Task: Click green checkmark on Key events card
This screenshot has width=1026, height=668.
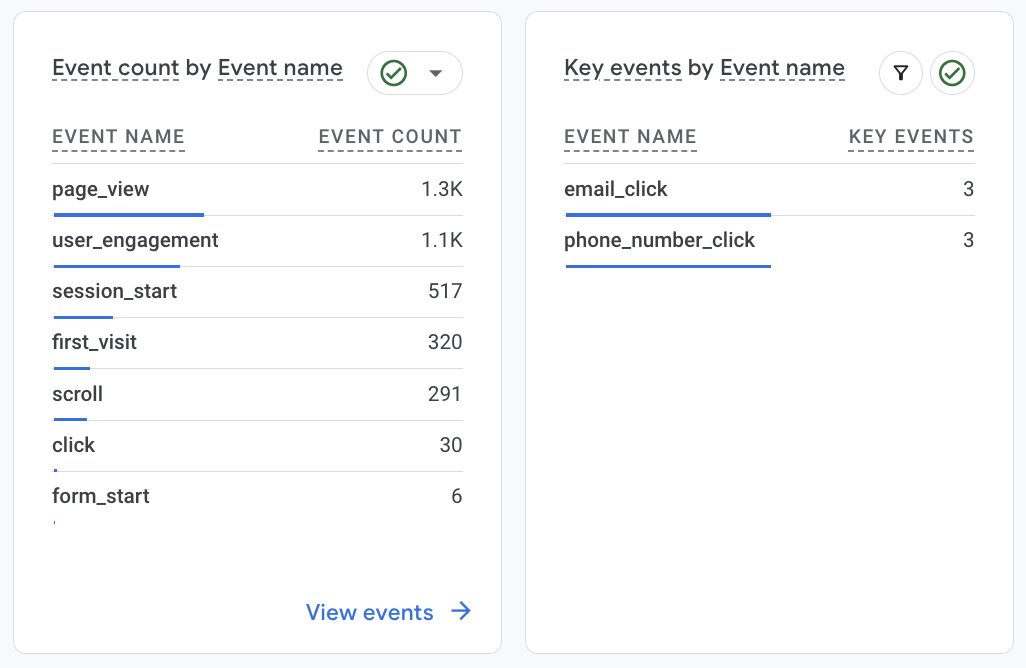Action: pyautogui.click(x=952, y=73)
